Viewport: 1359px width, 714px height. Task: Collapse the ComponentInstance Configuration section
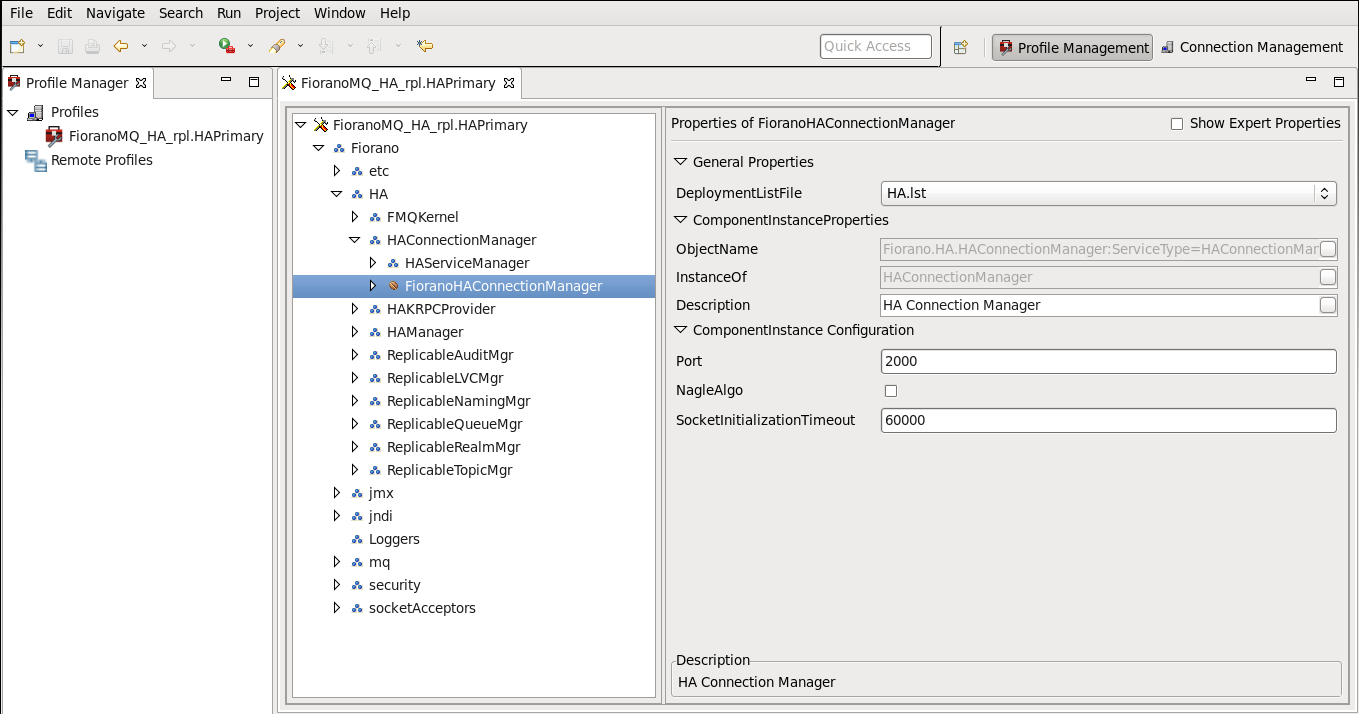point(681,330)
